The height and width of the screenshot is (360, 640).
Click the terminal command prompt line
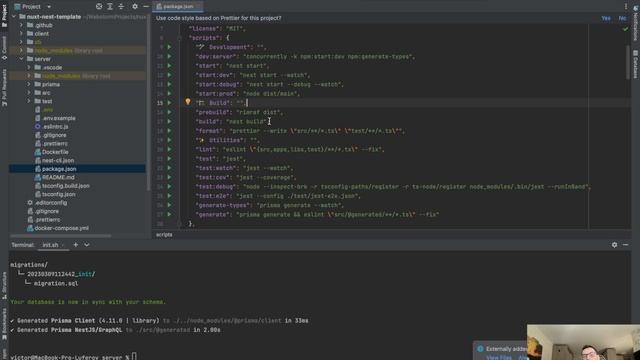pyautogui.click(x=73, y=357)
